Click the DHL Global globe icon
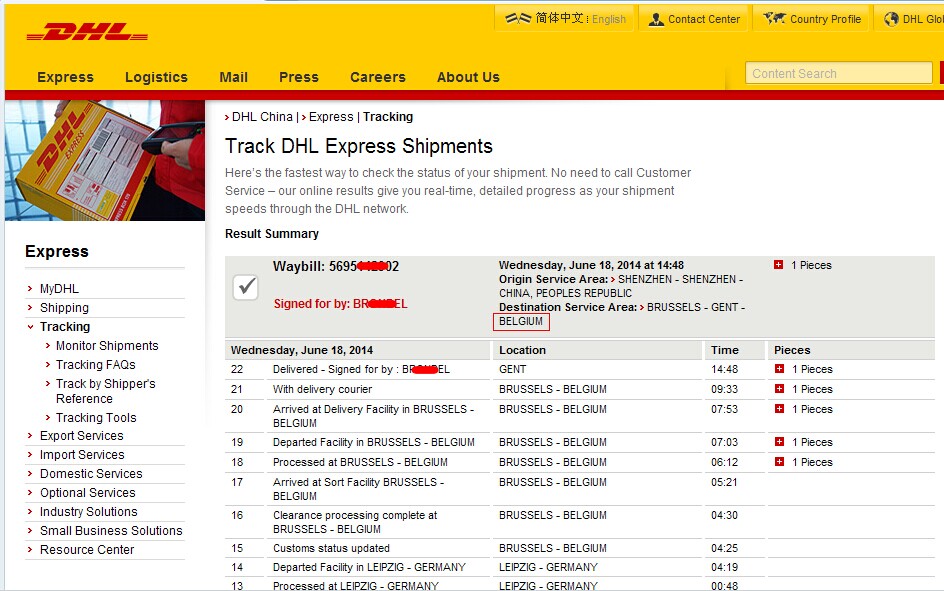This screenshot has width=944, height=591. click(891, 19)
